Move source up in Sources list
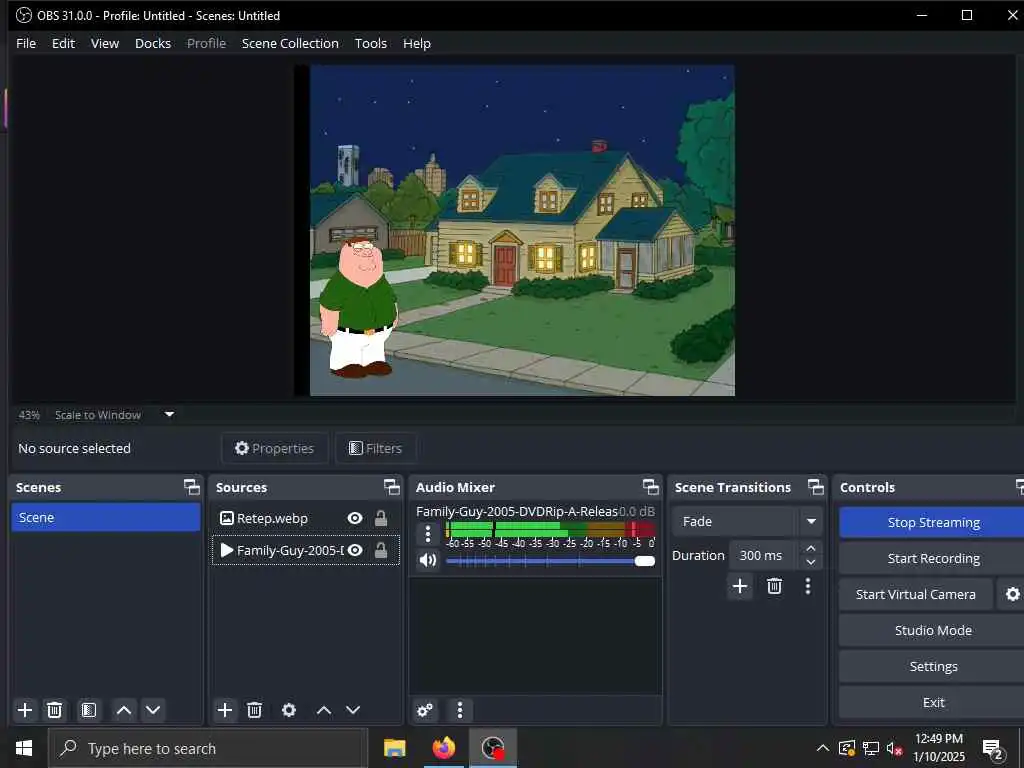 [x=324, y=710]
